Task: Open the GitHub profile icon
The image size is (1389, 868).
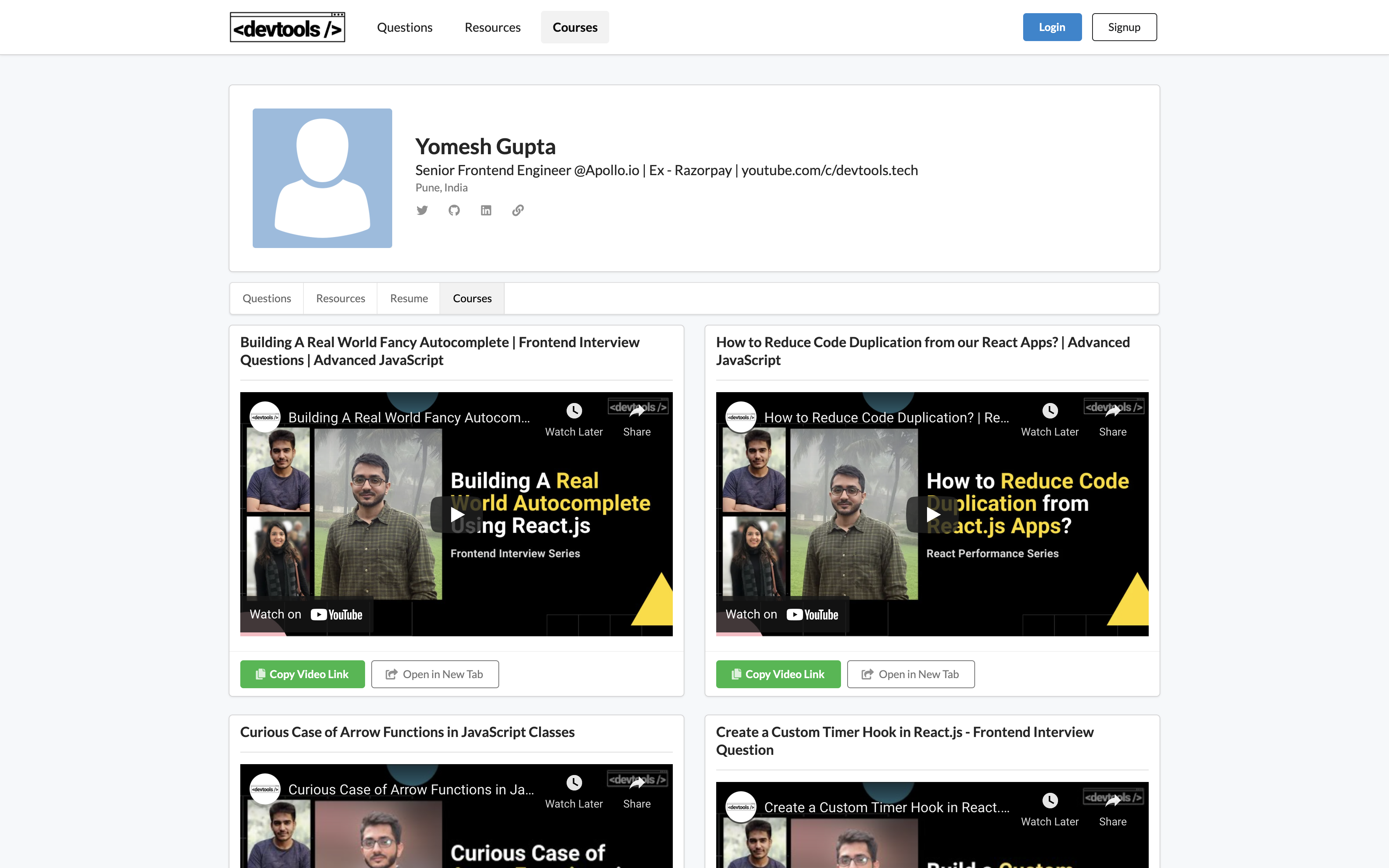Action: 454,210
